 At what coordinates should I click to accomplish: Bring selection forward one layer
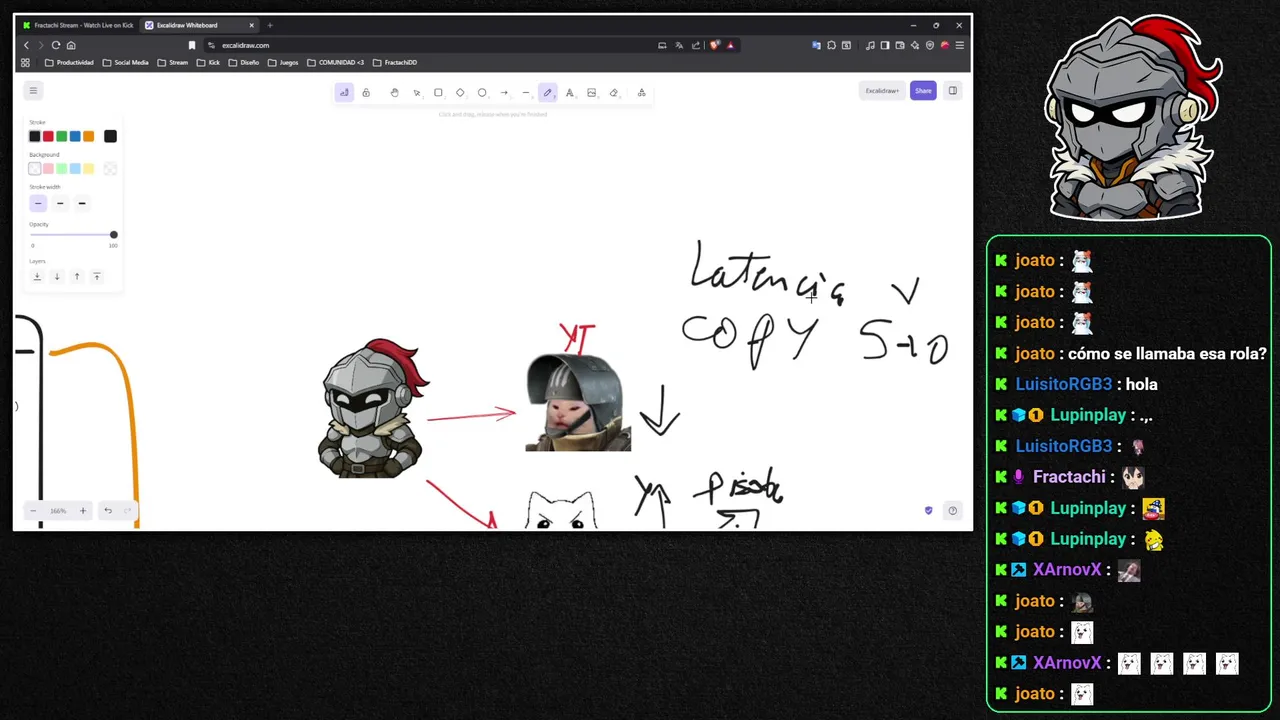pyautogui.click(x=77, y=276)
